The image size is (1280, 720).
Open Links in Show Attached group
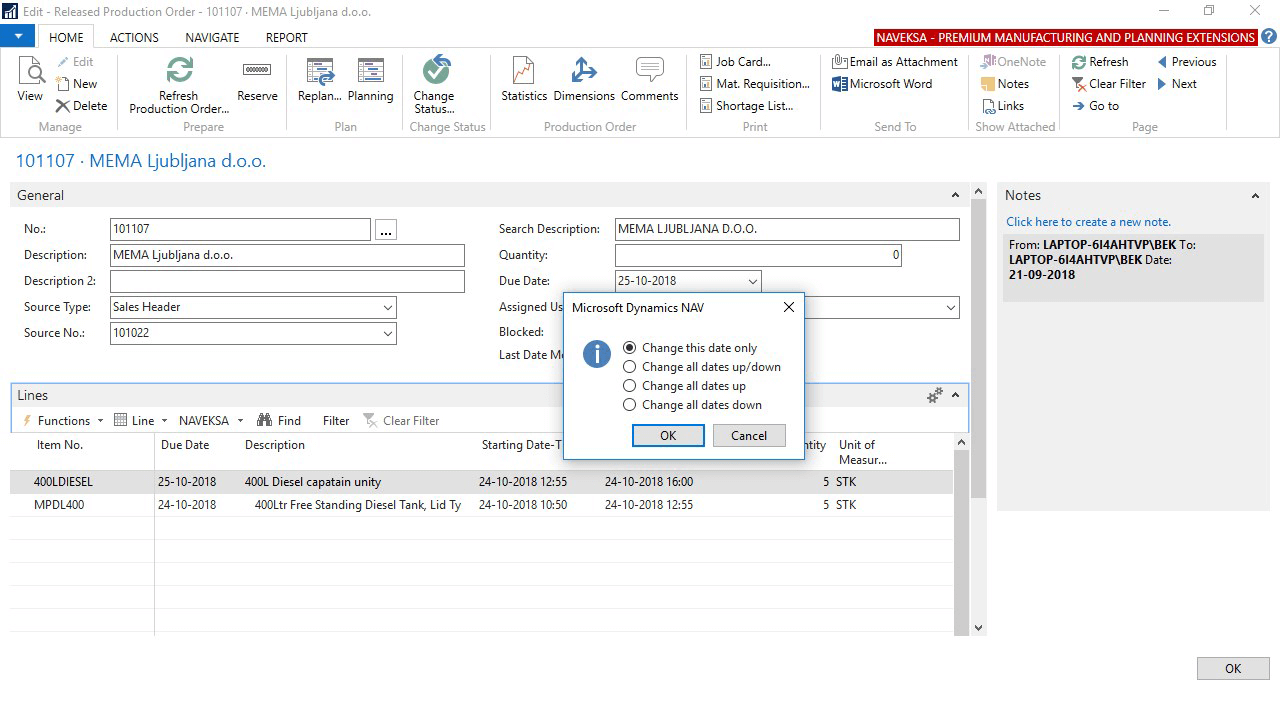coord(1002,106)
